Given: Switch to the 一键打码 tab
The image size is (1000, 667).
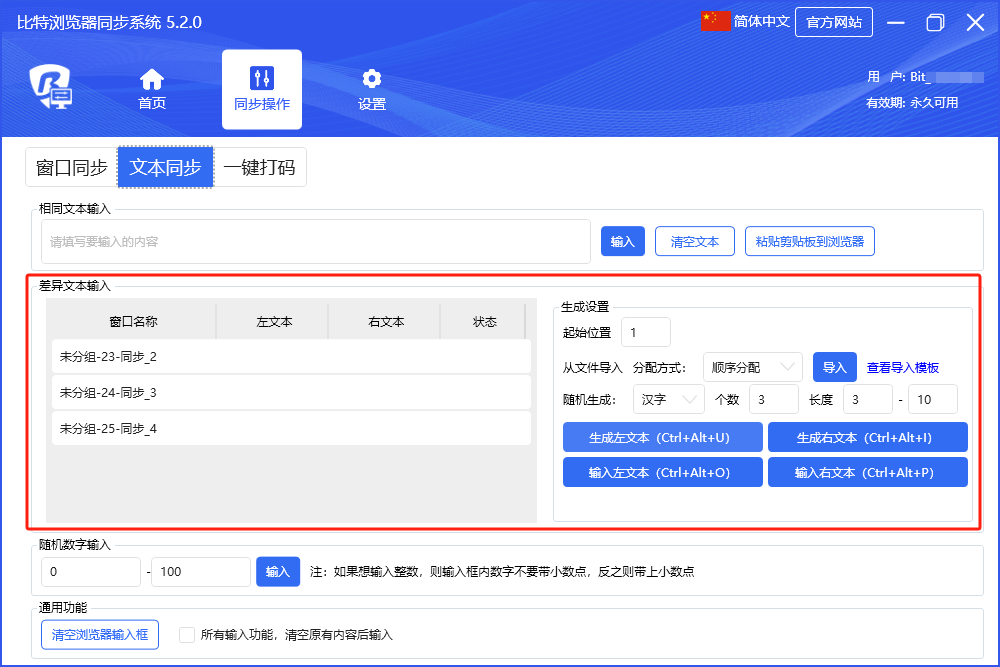Looking at the screenshot, I should [x=259, y=167].
